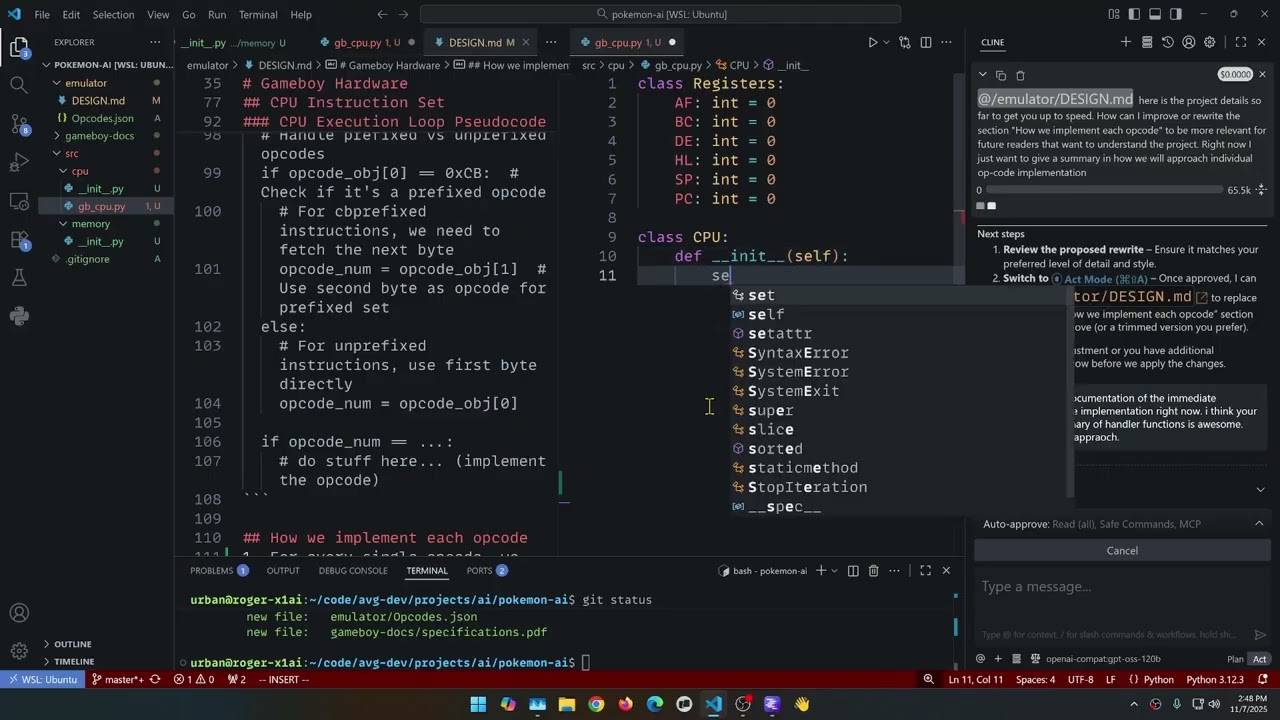Maximize the Cline panel
This screenshot has height=720, width=1280.
[x=1241, y=42]
